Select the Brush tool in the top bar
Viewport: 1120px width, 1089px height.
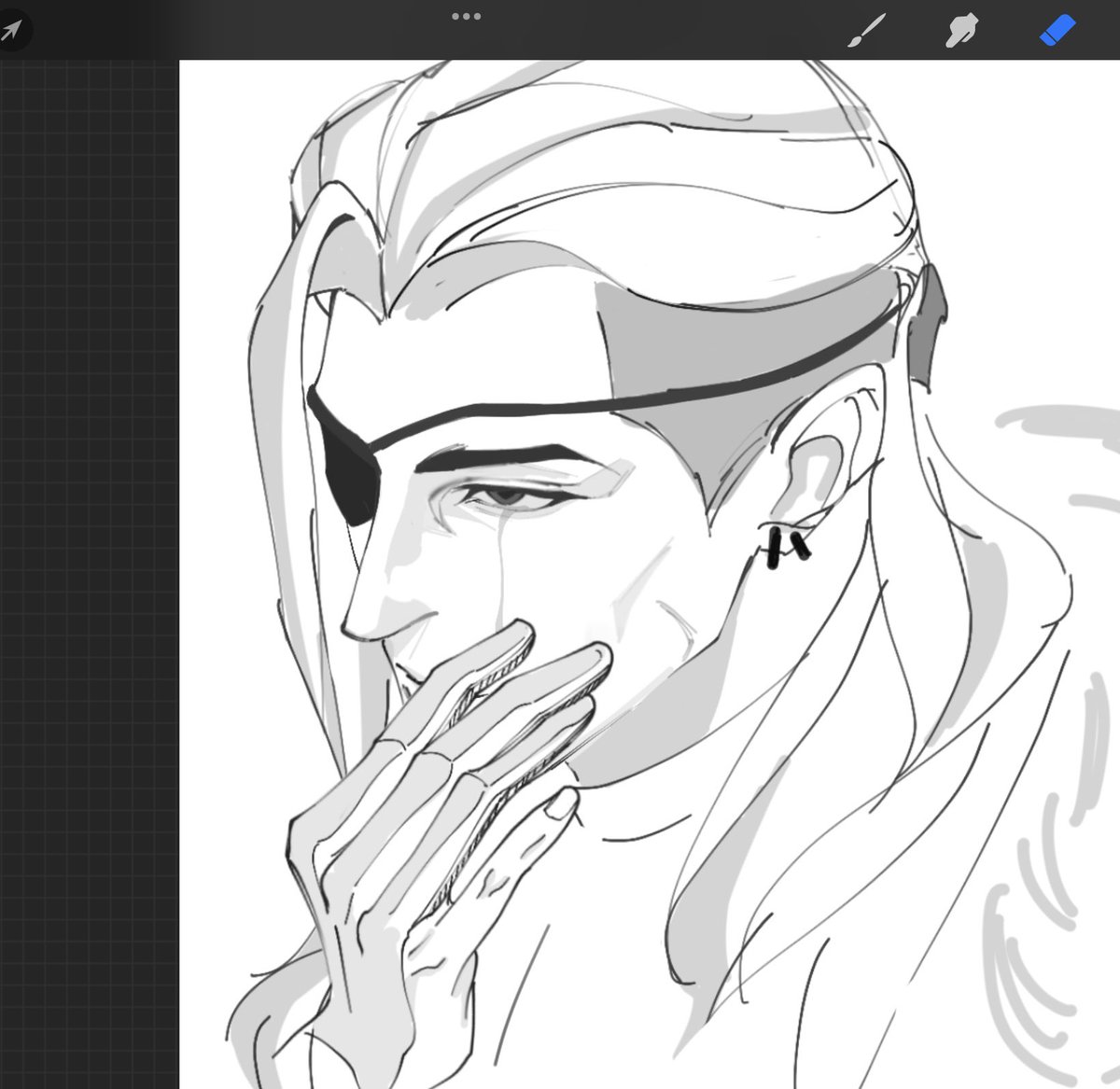tap(866, 31)
